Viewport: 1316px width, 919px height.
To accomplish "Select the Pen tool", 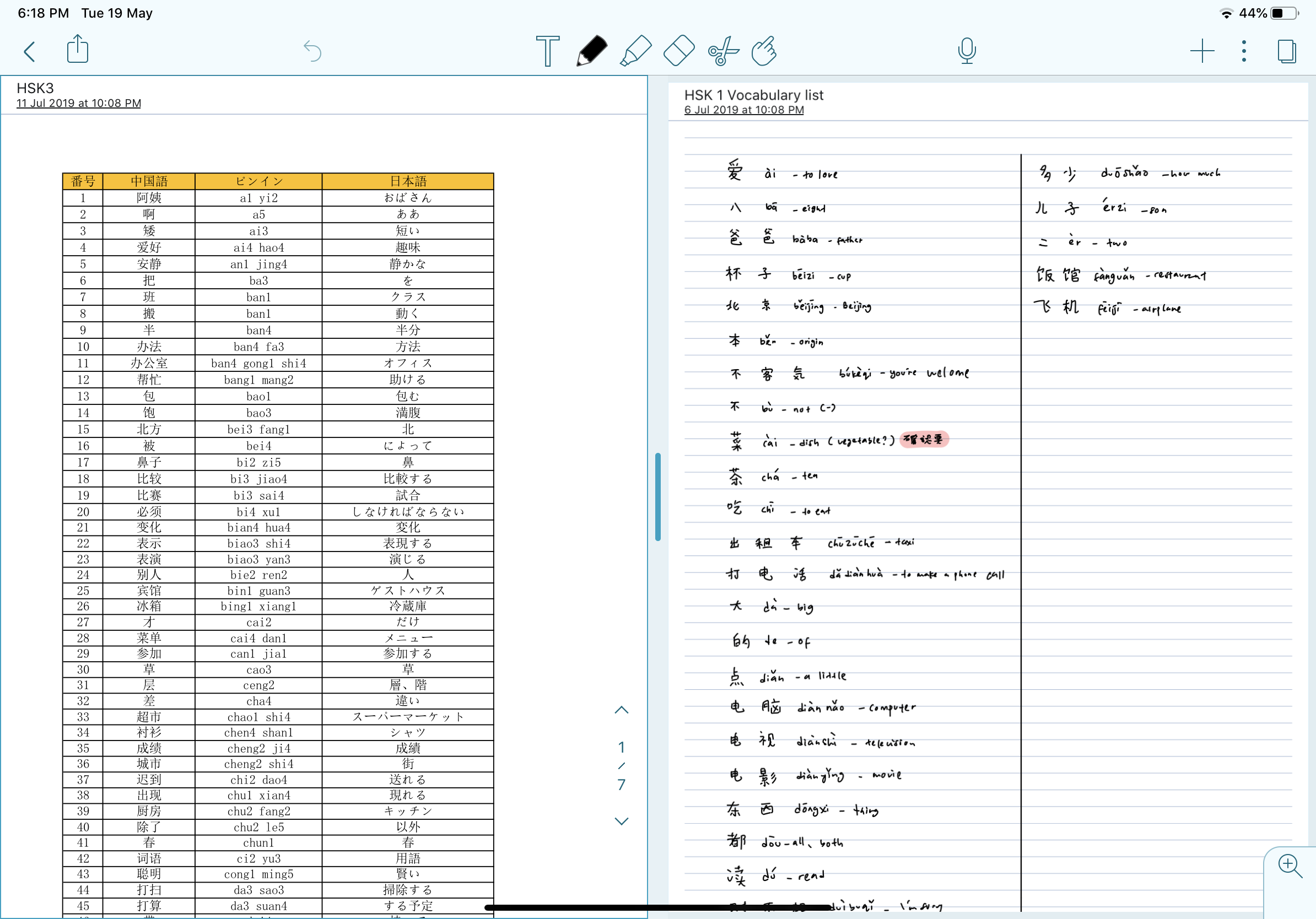I will point(591,51).
